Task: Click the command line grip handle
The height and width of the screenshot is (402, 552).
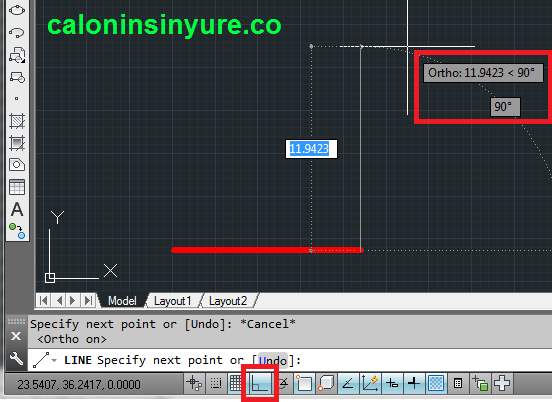Action: pos(16,321)
